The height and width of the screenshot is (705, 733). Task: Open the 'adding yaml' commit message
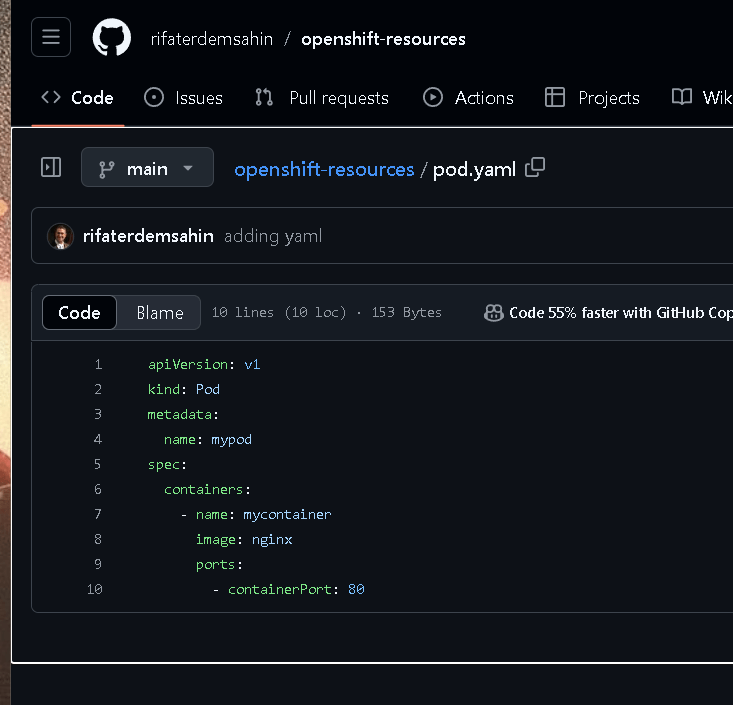pos(273,236)
